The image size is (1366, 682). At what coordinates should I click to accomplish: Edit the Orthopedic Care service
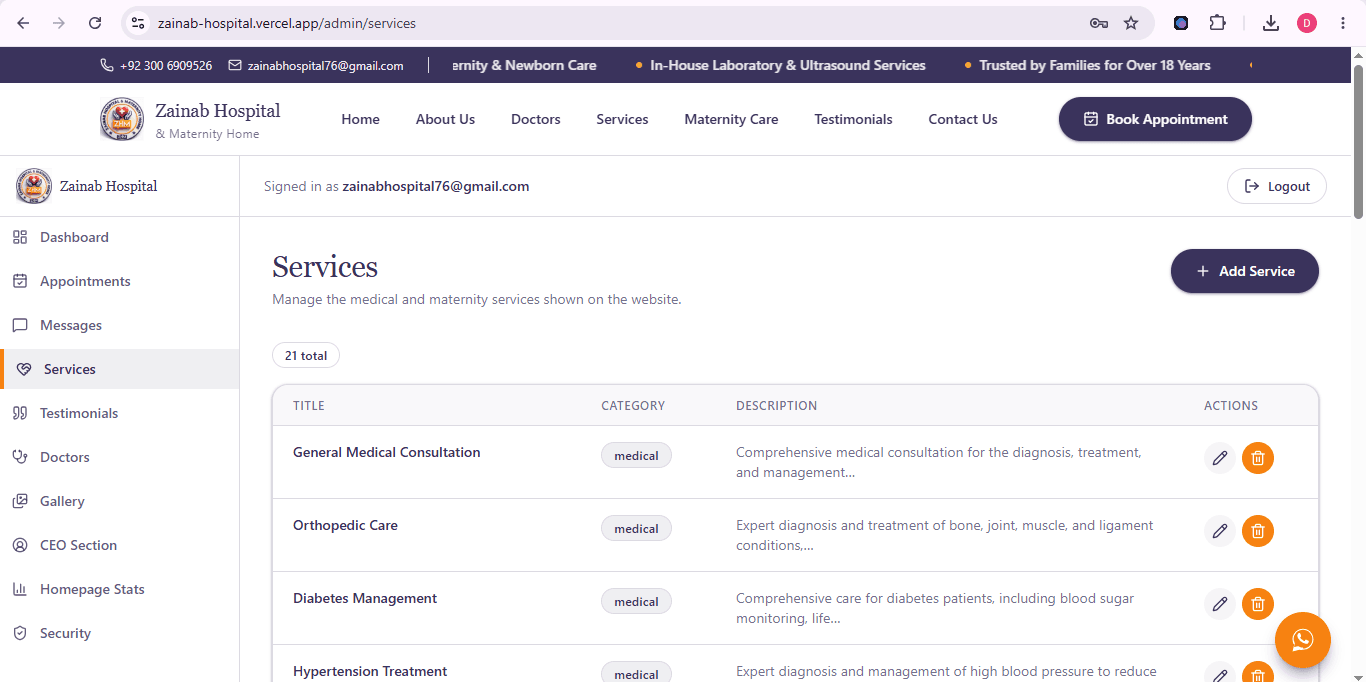1219,531
